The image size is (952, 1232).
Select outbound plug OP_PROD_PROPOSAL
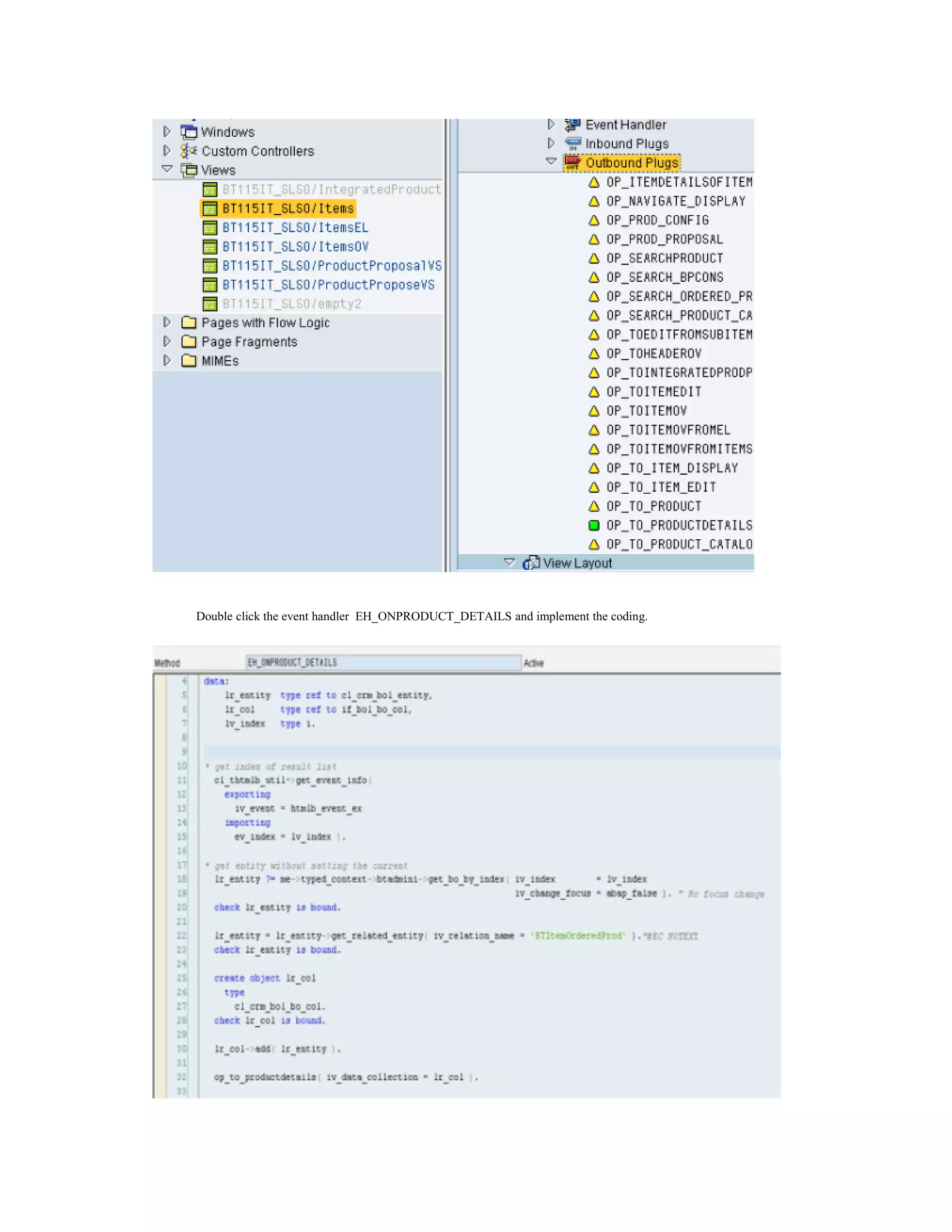coord(664,239)
